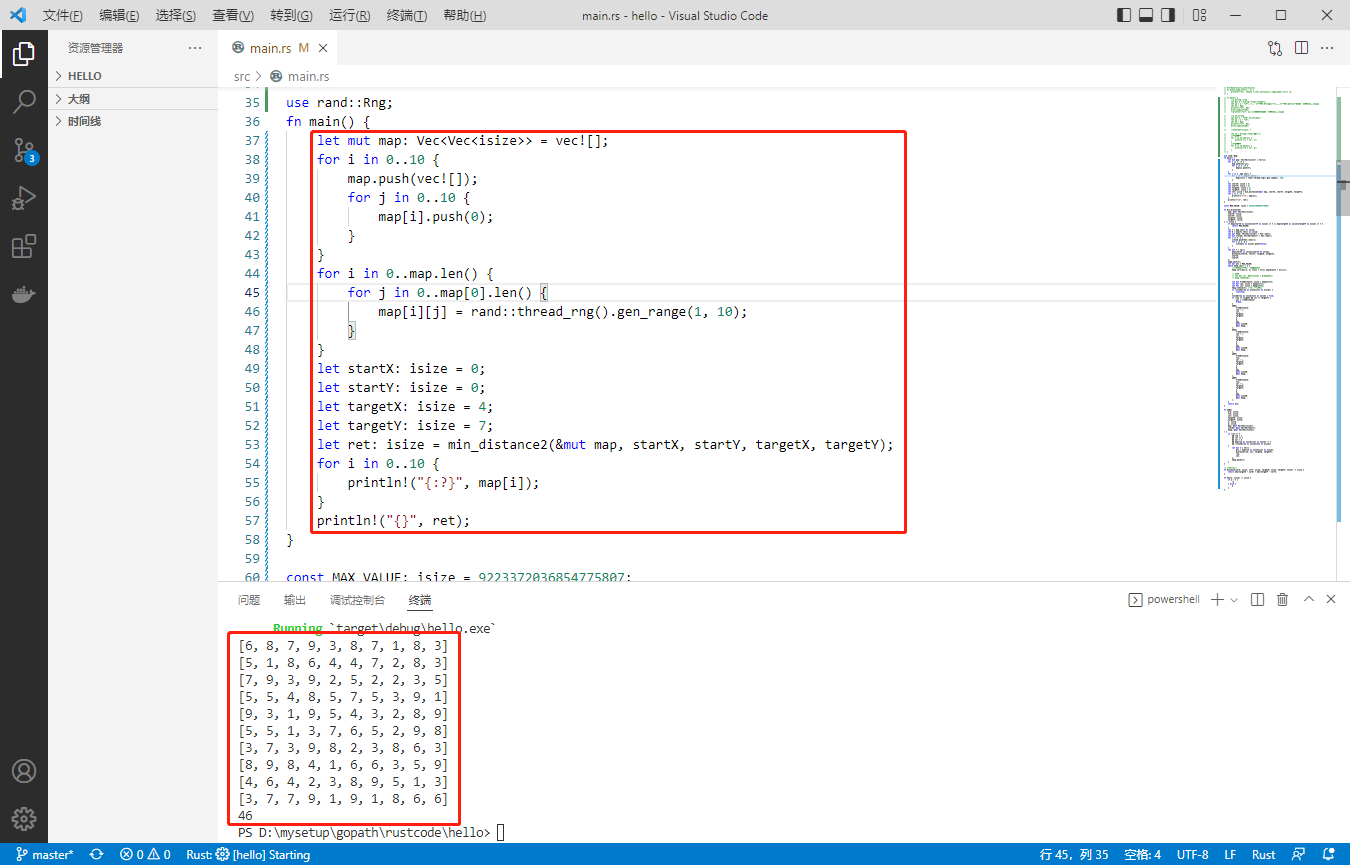Image resolution: width=1350 pixels, height=865 pixels.
Task: Click the terminal prompt input line
Action: [x=370, y=832]
